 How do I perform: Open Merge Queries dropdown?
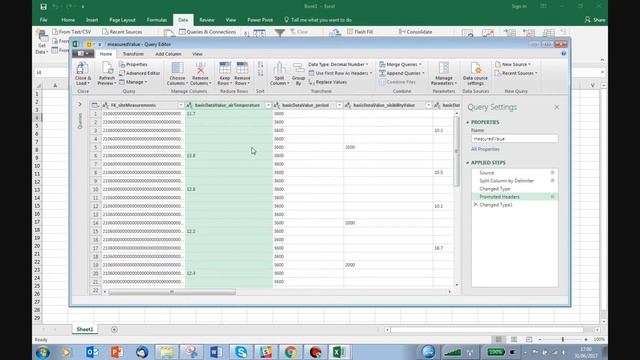[400, 64]
